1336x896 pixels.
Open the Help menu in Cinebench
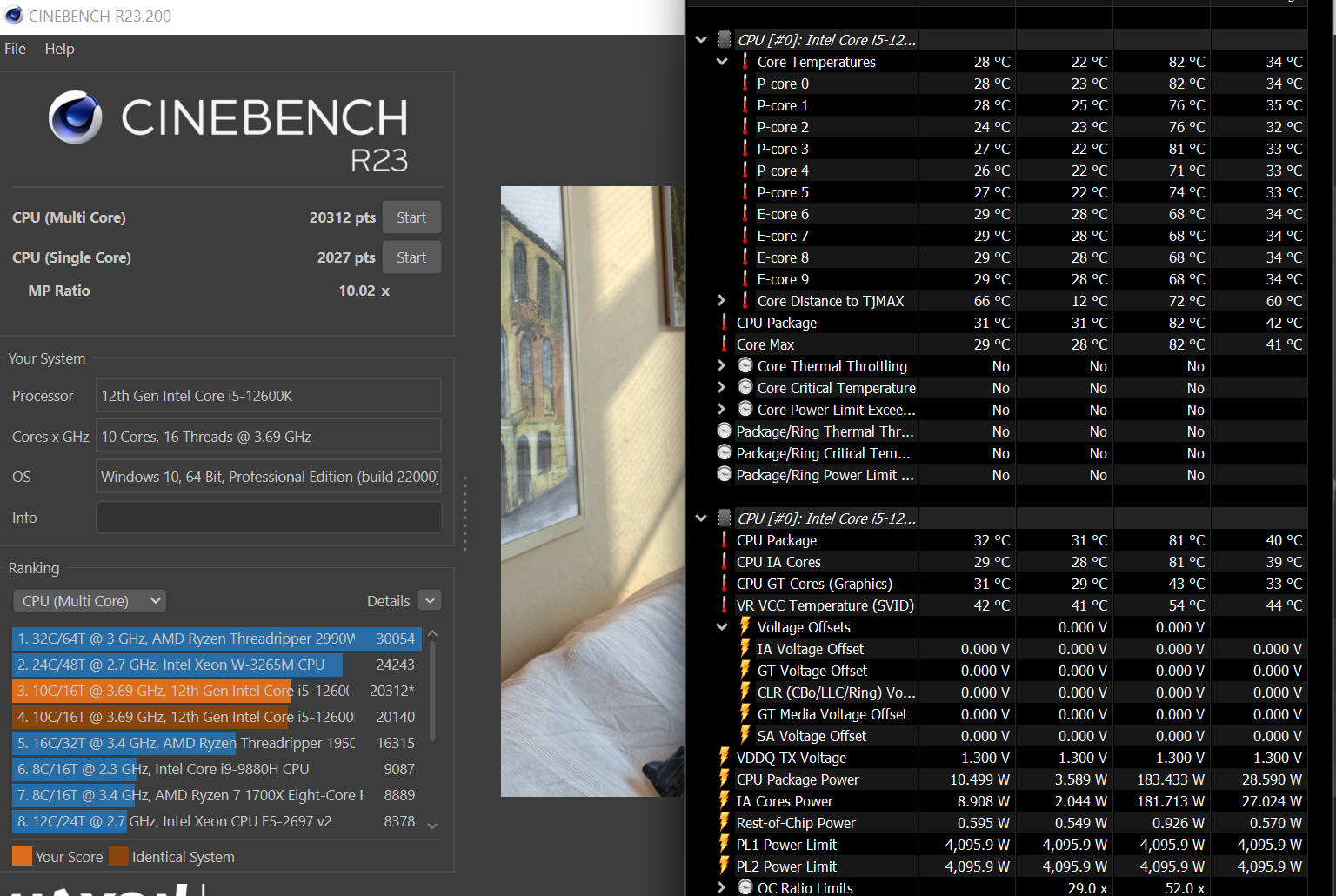coord(59,49)
